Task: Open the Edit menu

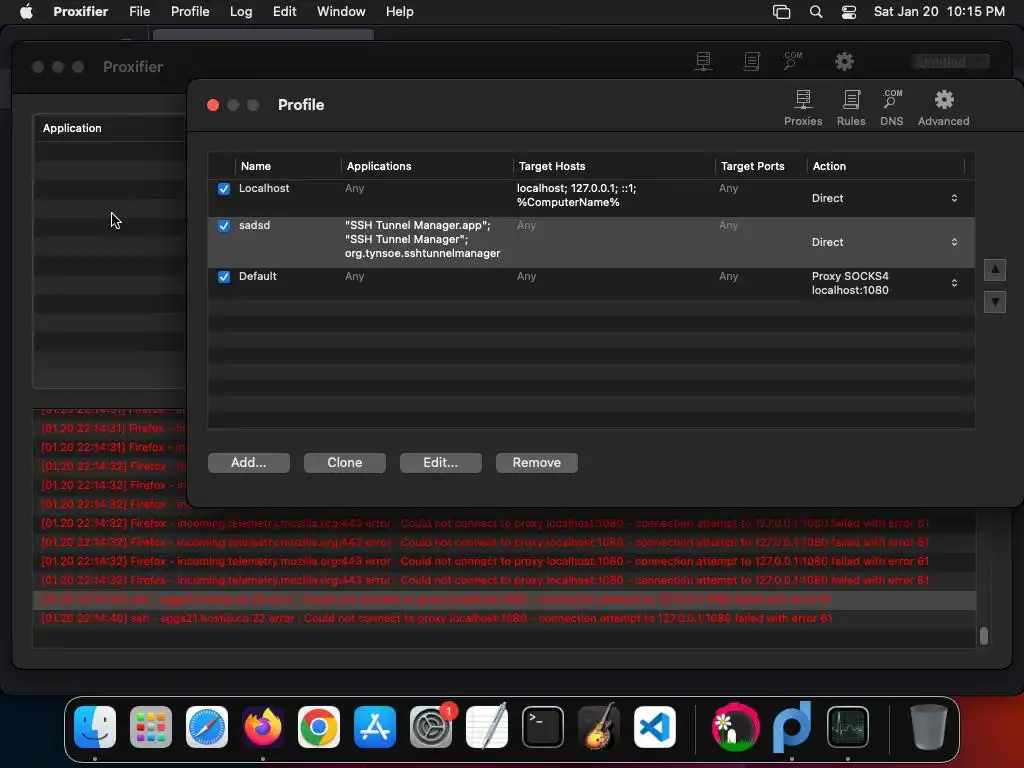Action: point(284,12)
